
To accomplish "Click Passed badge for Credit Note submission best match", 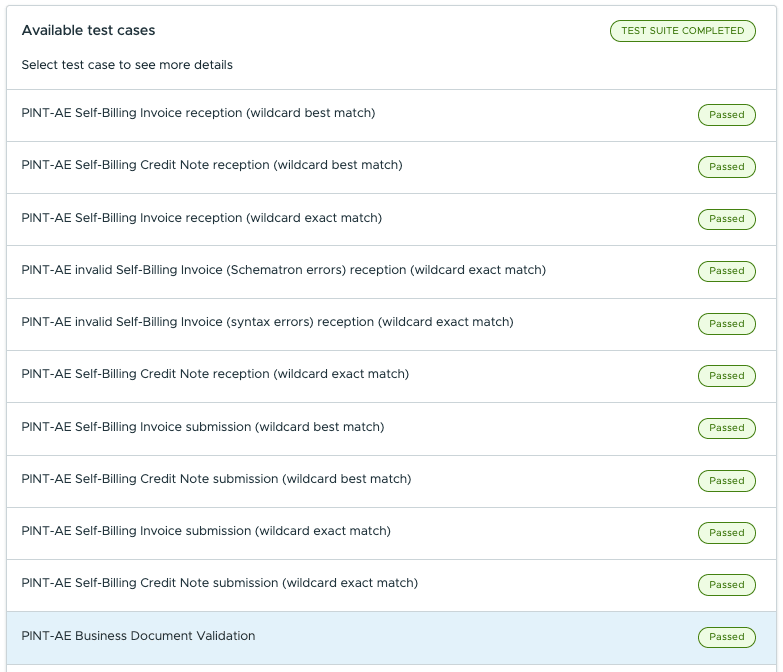I will click(x=727, y=481).
